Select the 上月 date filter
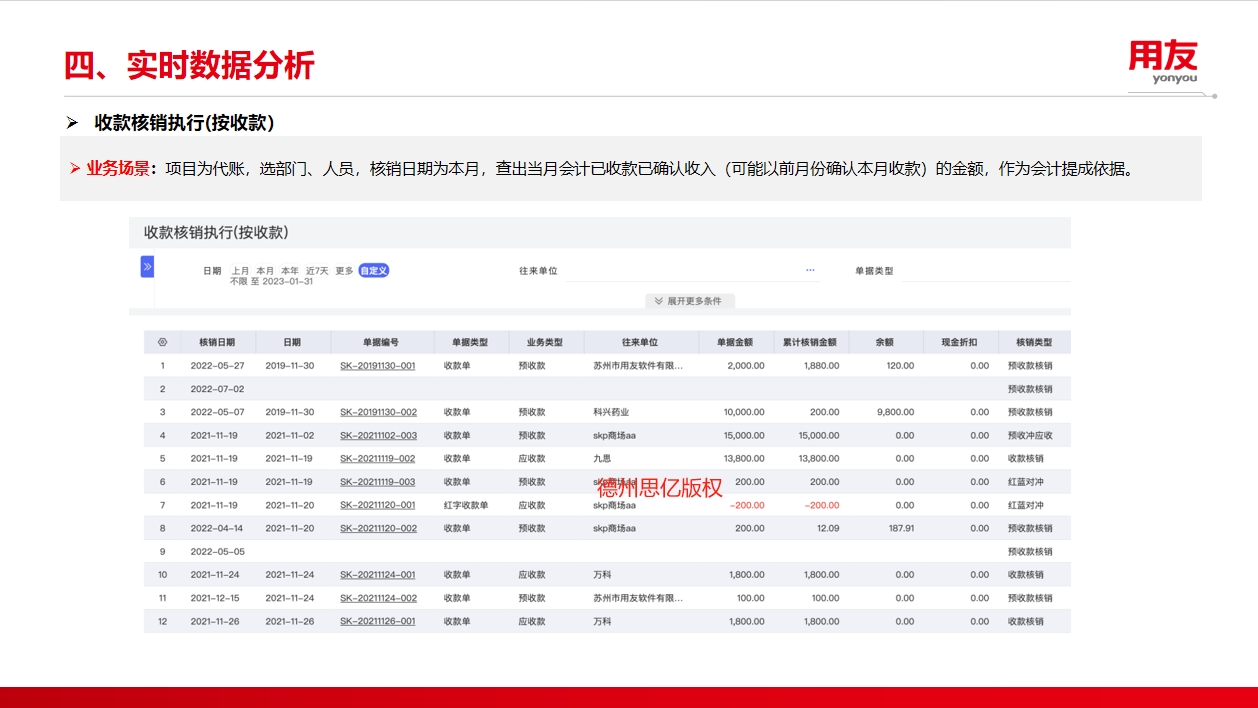The width and height of the screenshot is (1258, 708). point(240,271)
